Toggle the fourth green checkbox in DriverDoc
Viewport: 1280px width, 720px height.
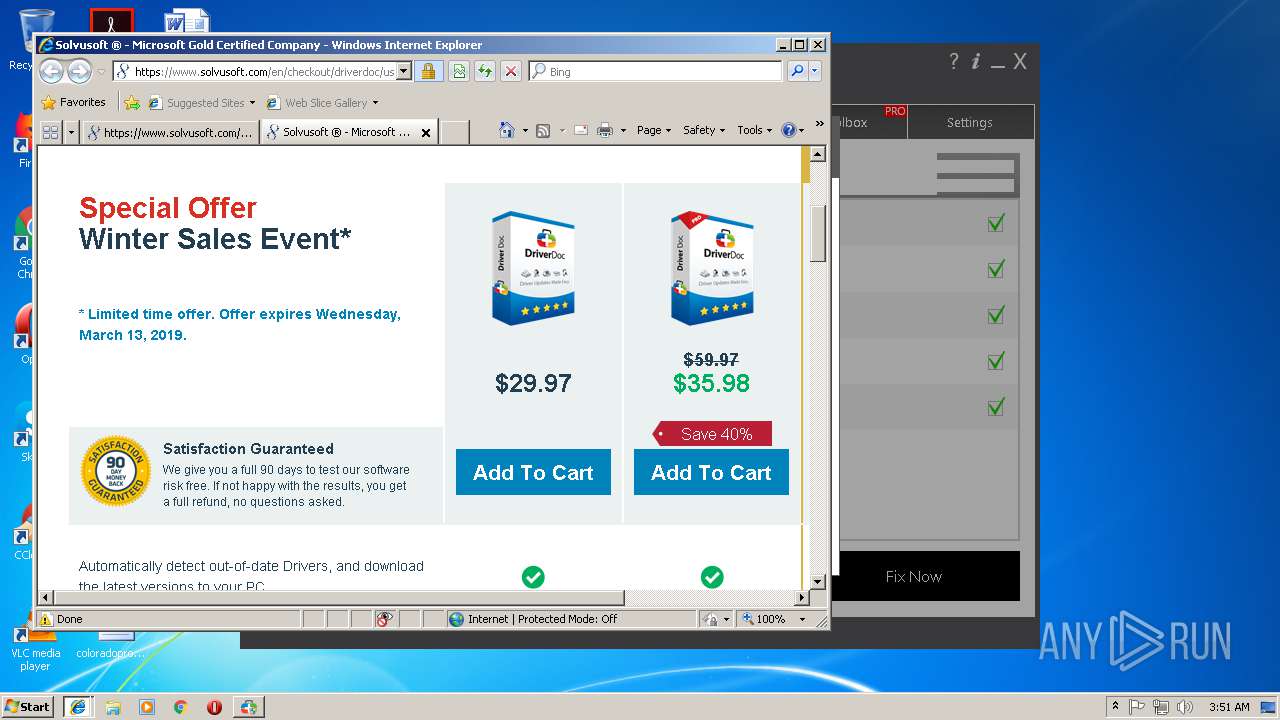point(995,361)
